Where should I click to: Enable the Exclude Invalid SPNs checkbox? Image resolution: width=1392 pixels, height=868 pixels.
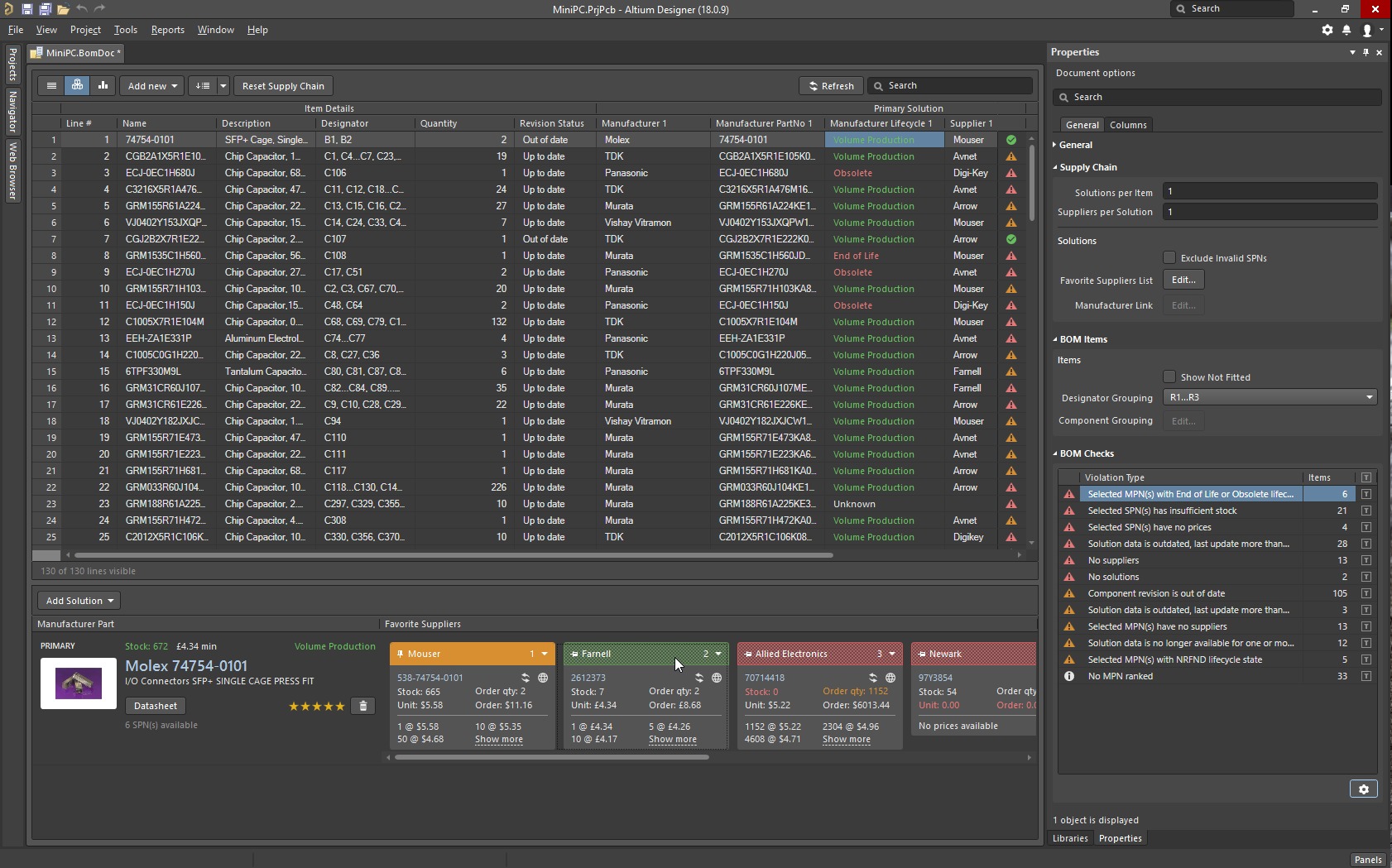(1169, 258)
